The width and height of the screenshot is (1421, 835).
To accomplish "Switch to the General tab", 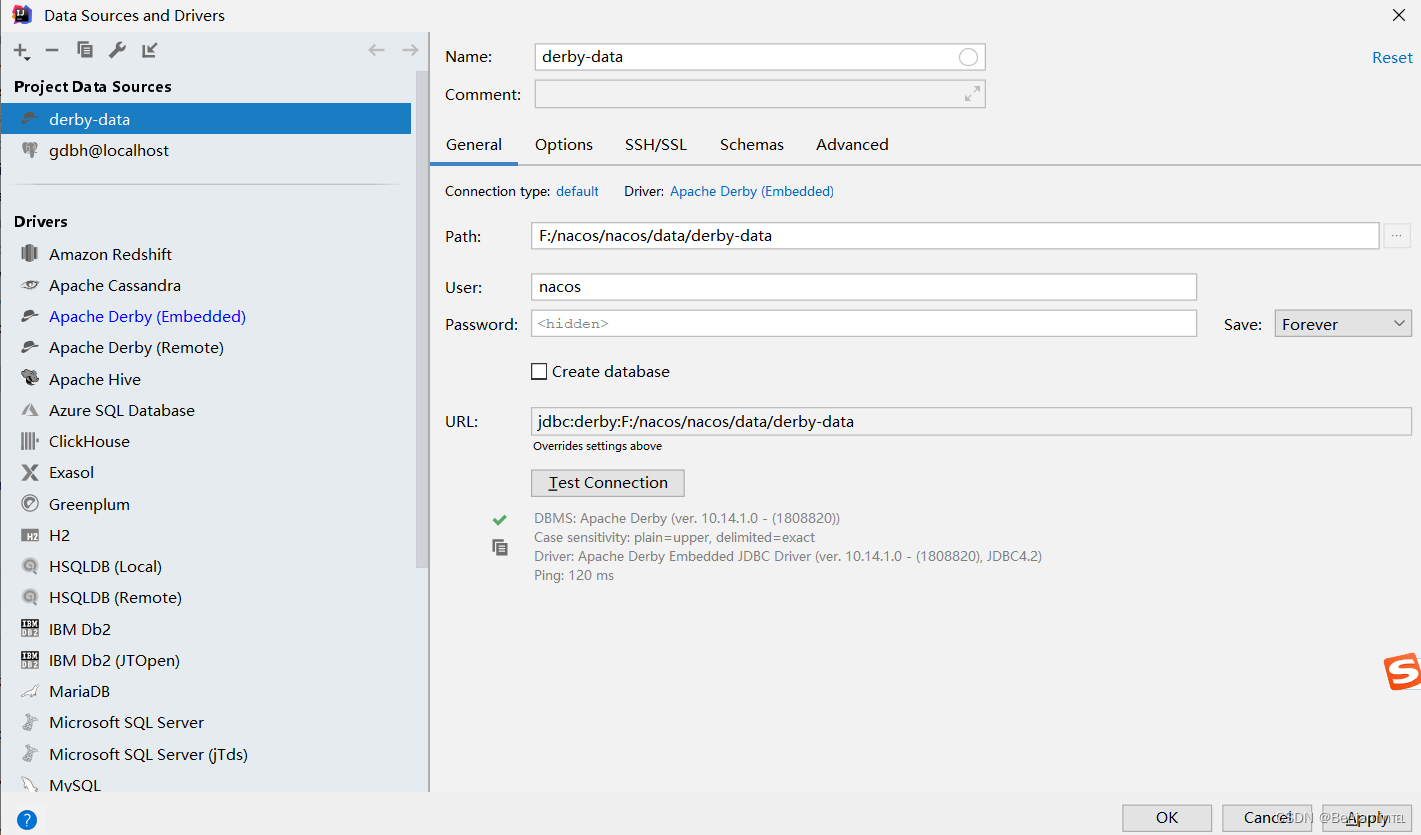I will coord(474,144).
